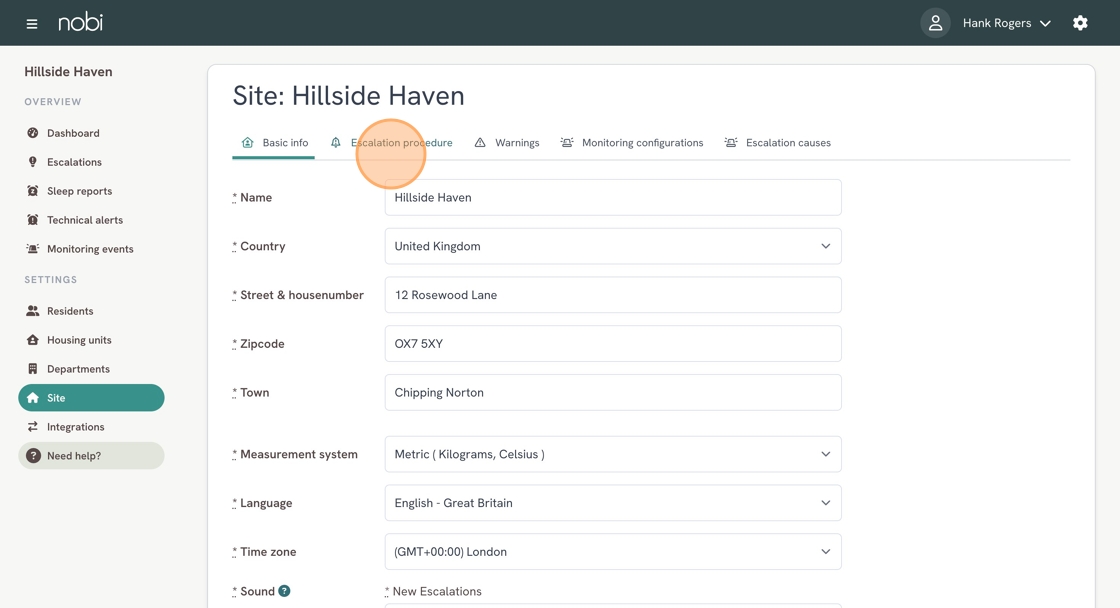
Task: Go to Sleep reports in sidebar
Action: point(79,191)
